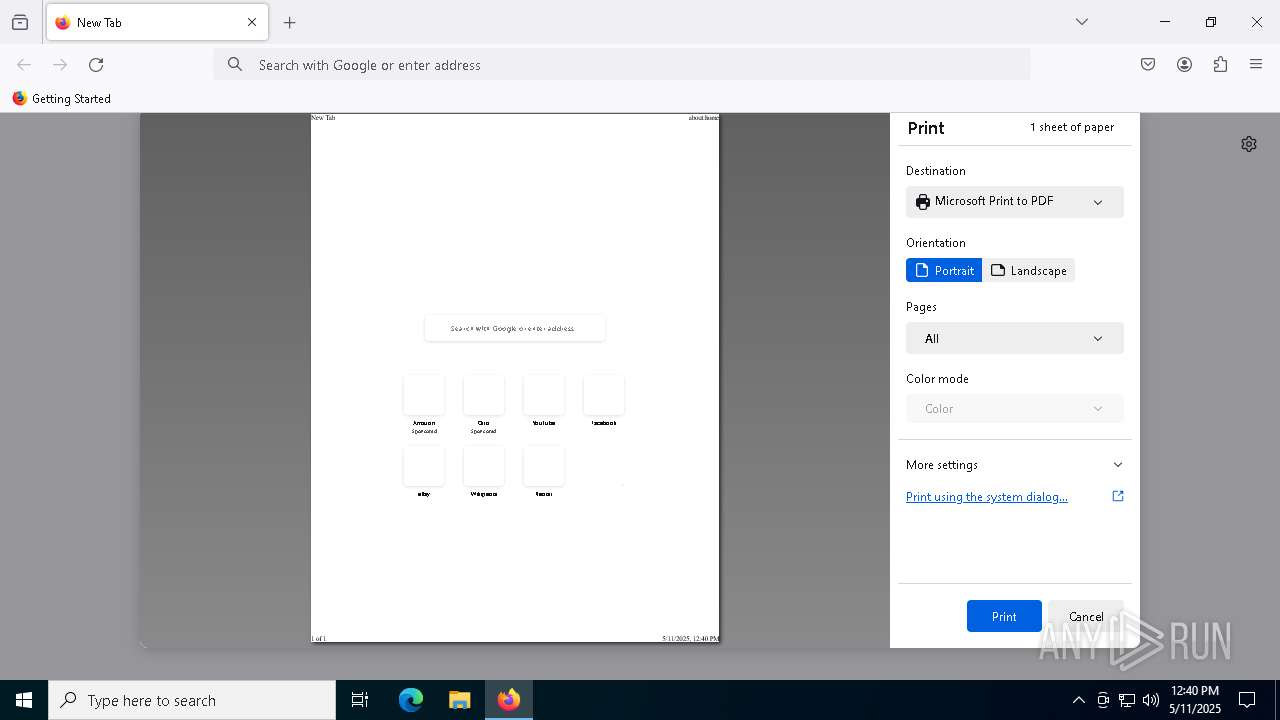The height and width of the screenshot is (720, 1280).
Task: Minimize the Firefox window
Action: coord(1165,22)
